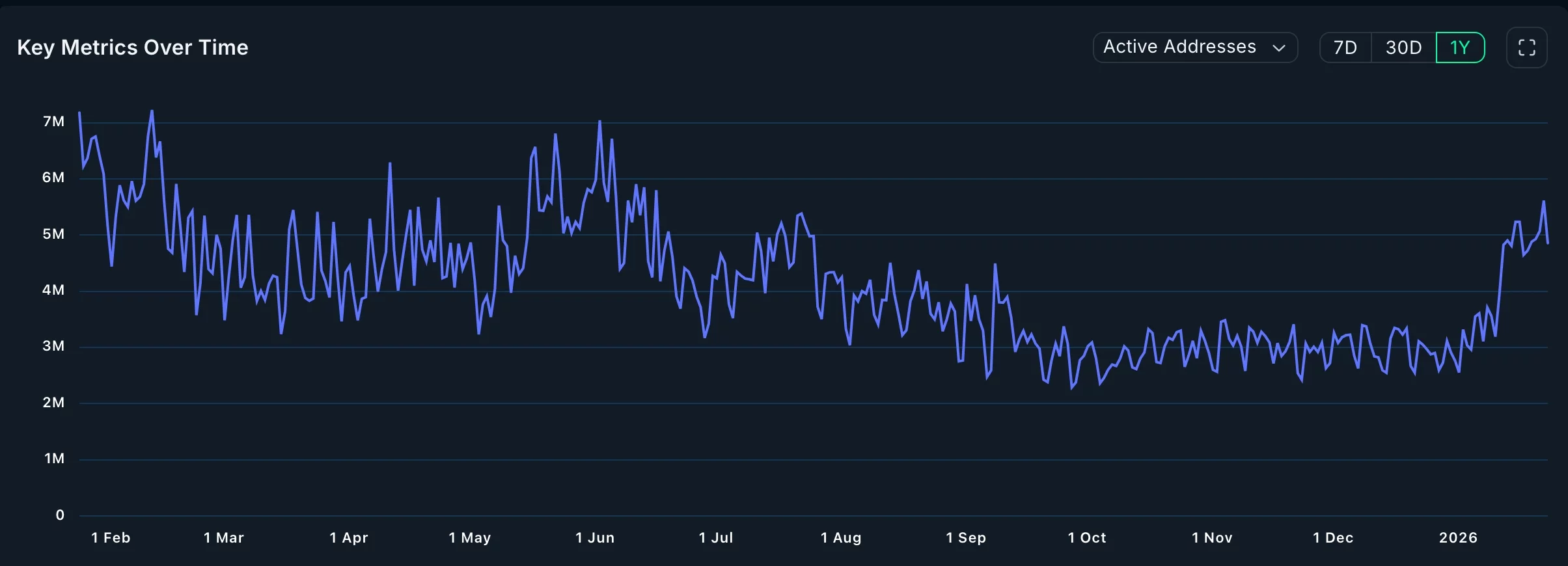The height and width of the screenshot is (566, 1568).
Task: Click the 1 Oct x-axis label
Action: (x=1087, y=537)
